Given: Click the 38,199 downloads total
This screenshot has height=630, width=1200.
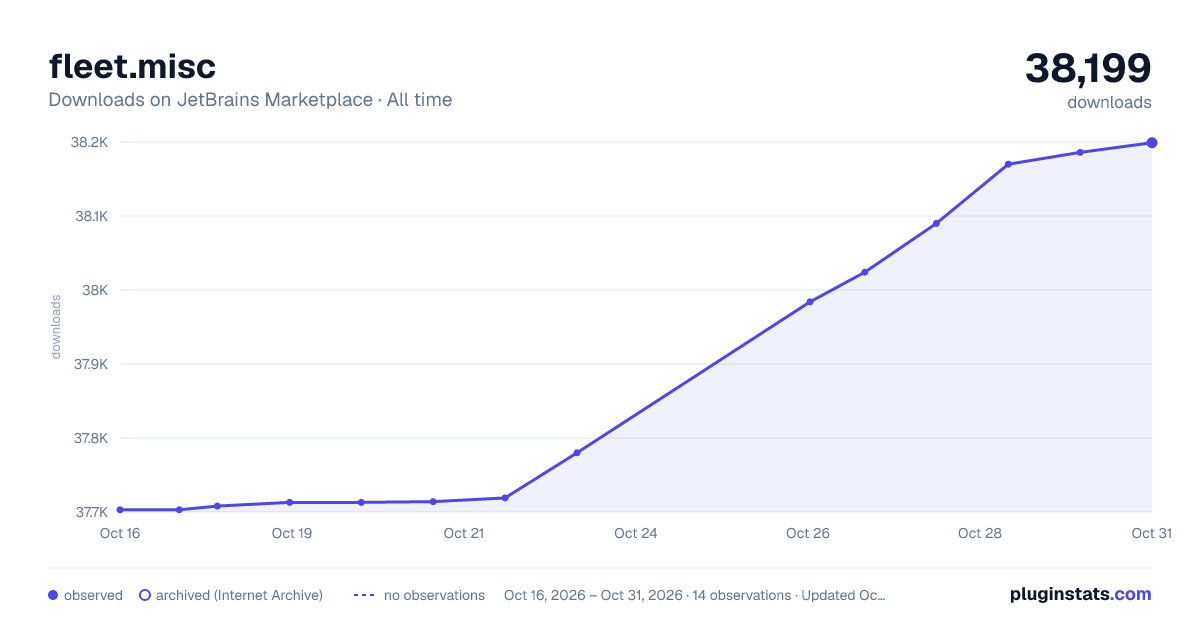Looking at the screenshot, I should (x=1088, y=68).
